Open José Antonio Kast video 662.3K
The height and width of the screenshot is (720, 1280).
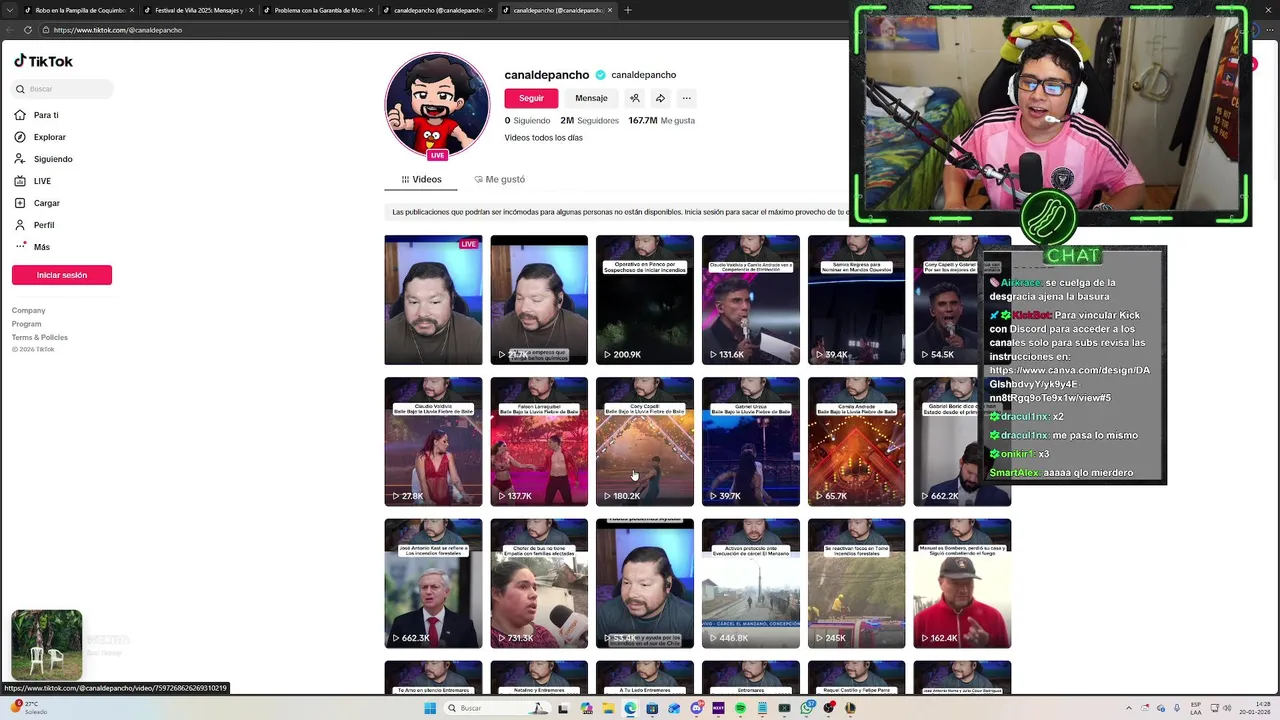[x=433, y=584]
